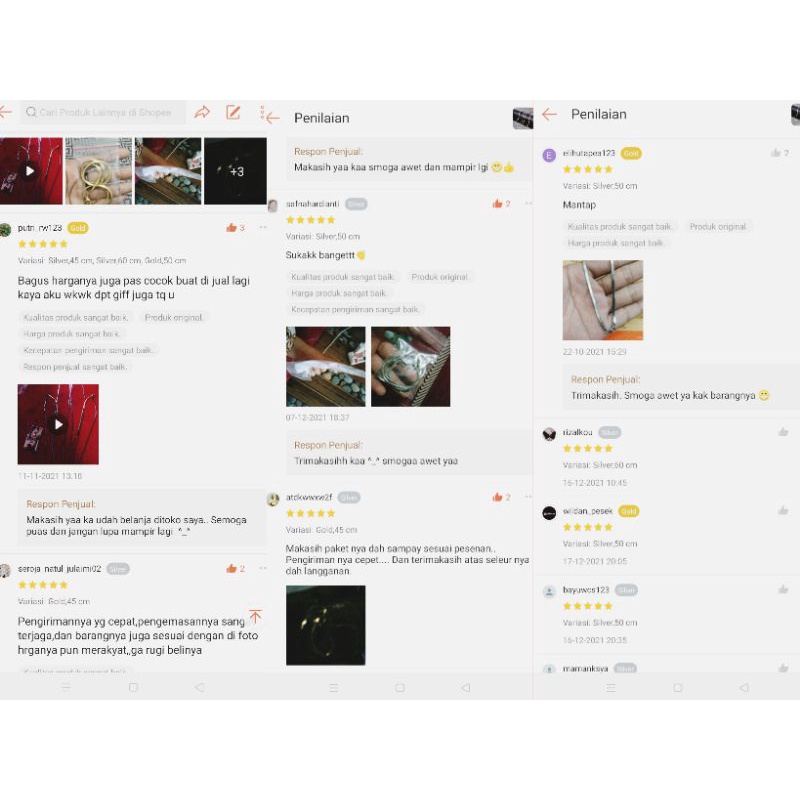Expand three-dot menu for atdkwwwe2f's review
The height and width of the screenshot is (800, 800).
tap(528, 496)
